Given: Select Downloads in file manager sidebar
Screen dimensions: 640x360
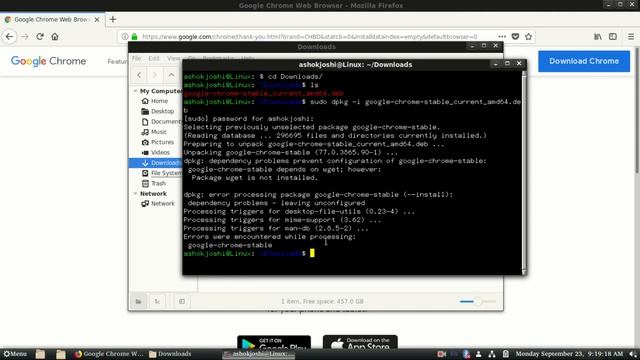Looking at the screenshot, I should pyautogui.click(x=156, y=163).
